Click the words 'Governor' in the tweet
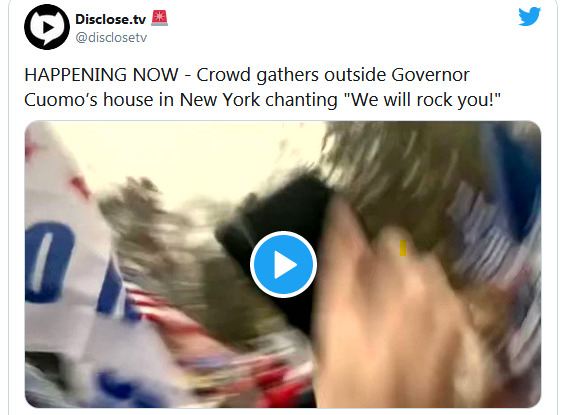 [430, 75]
